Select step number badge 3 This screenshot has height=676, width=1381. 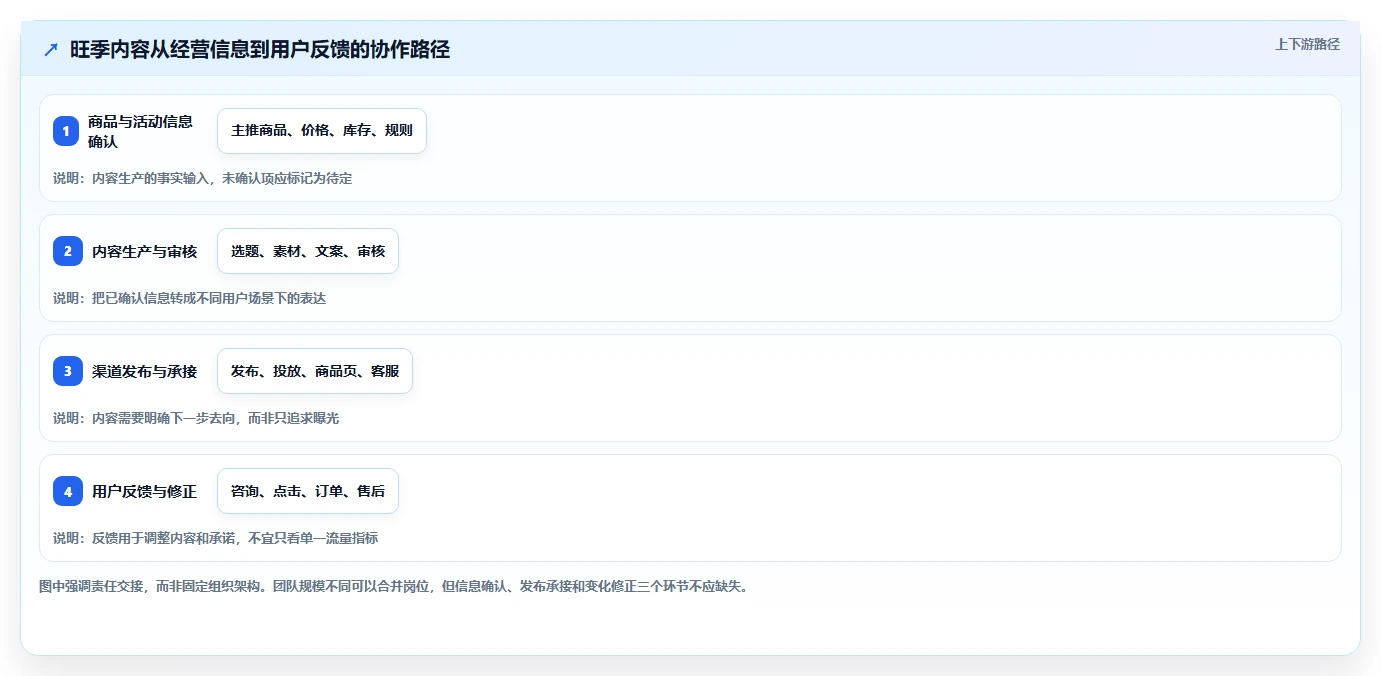coord(68,371)
